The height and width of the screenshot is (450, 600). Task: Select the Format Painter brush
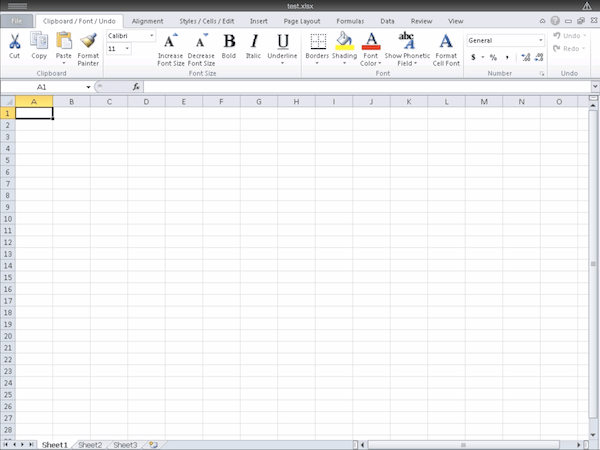point(88,41)
